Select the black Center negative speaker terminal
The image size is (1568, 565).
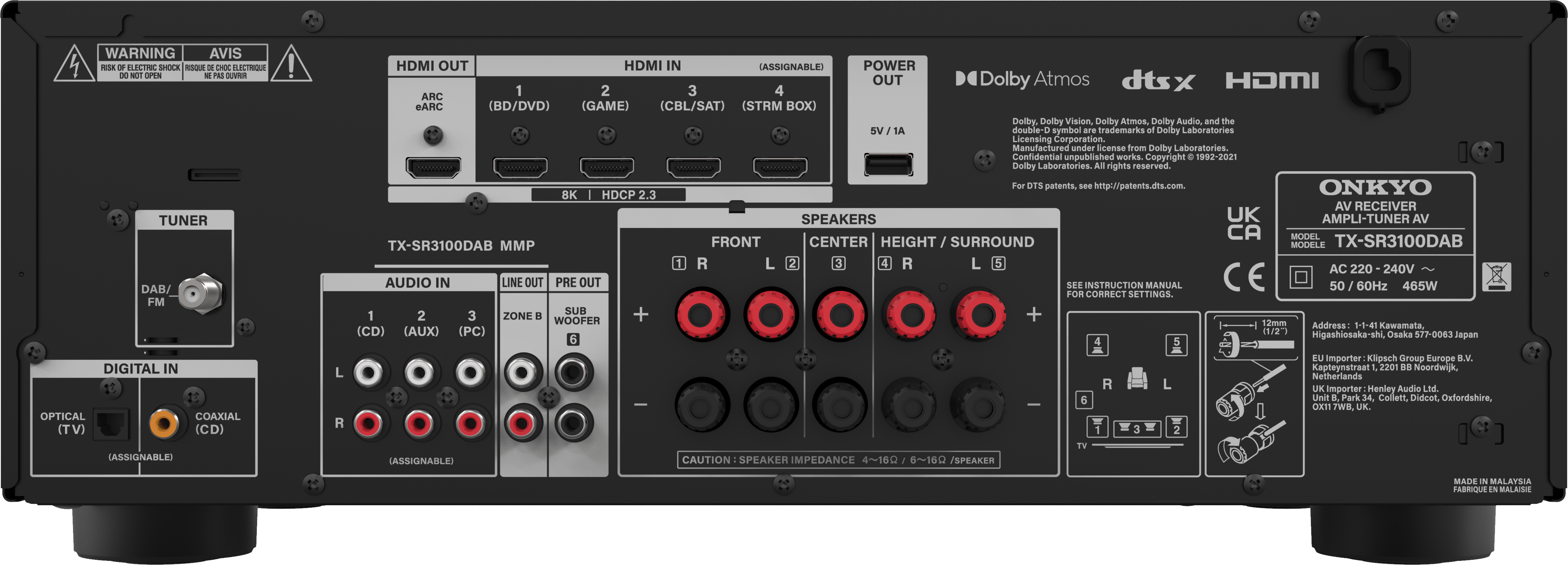(841, 404)
